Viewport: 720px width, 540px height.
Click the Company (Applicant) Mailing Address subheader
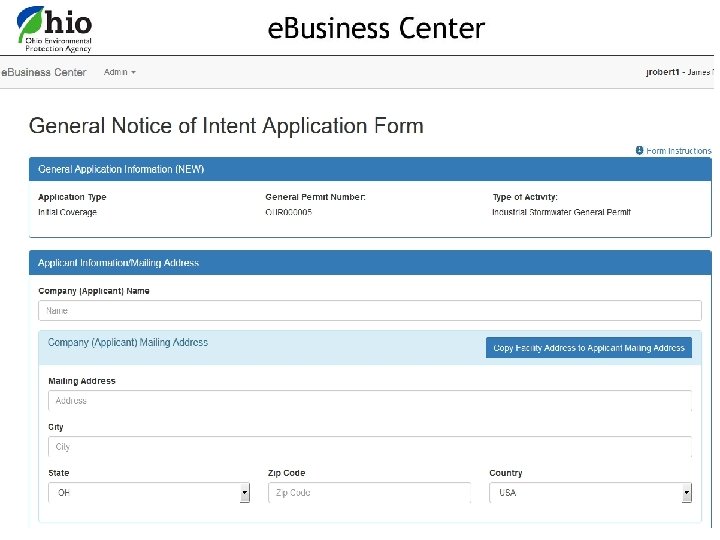(128, 343)
